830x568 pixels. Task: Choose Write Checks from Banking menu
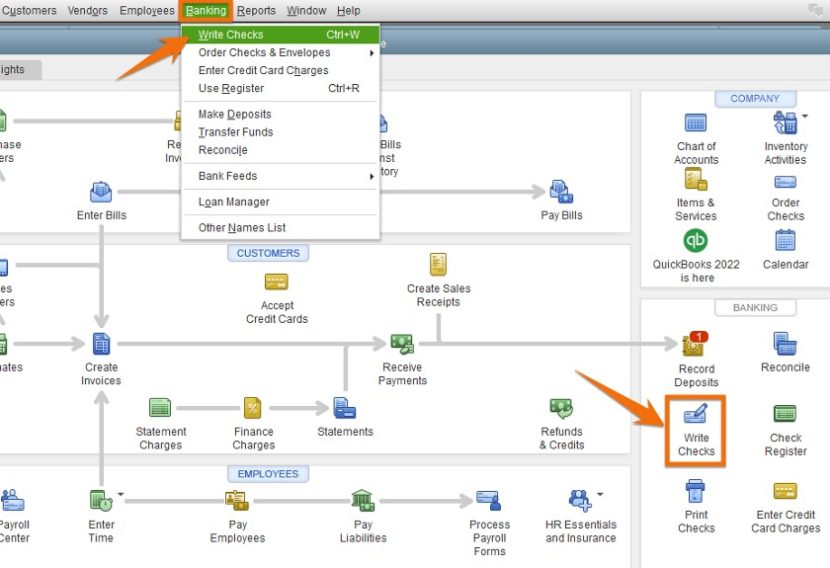[x=281, y=35]
